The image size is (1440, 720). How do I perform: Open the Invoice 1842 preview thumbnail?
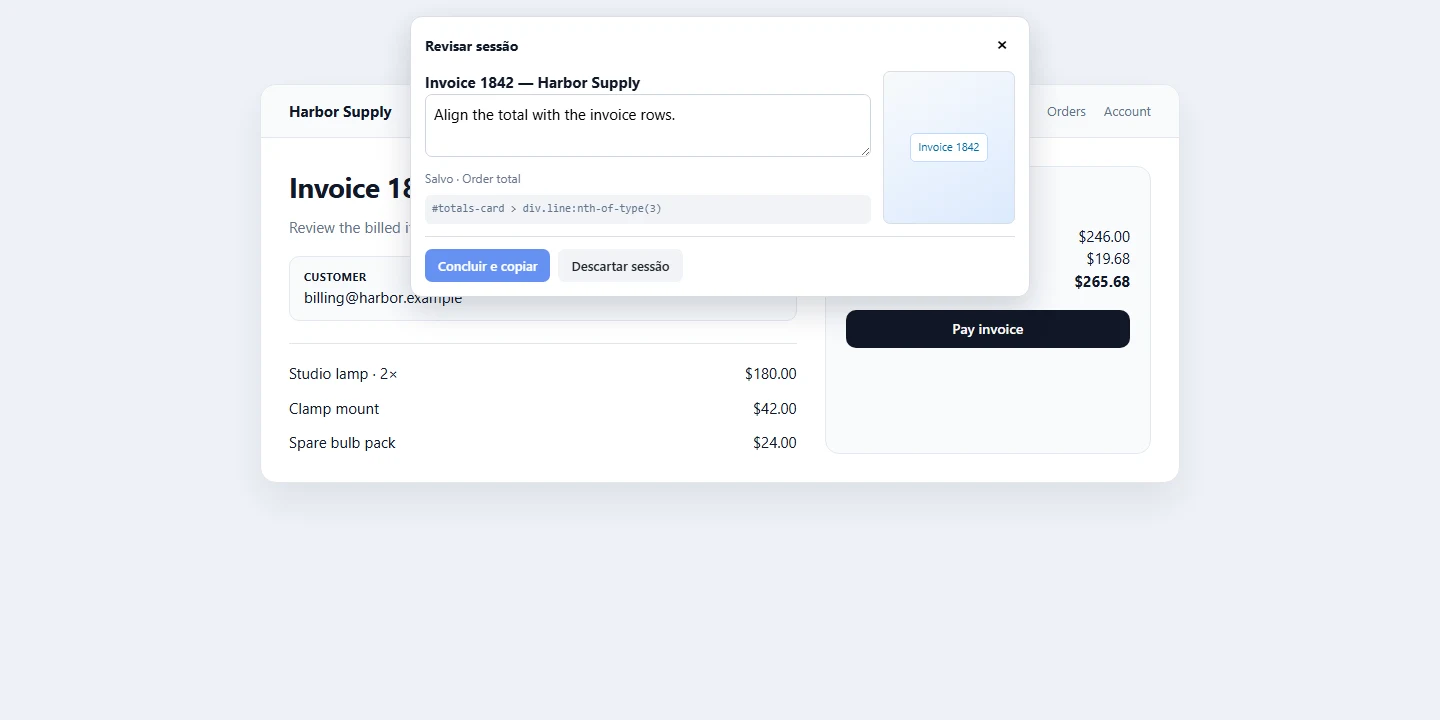(x=949, y=148)
